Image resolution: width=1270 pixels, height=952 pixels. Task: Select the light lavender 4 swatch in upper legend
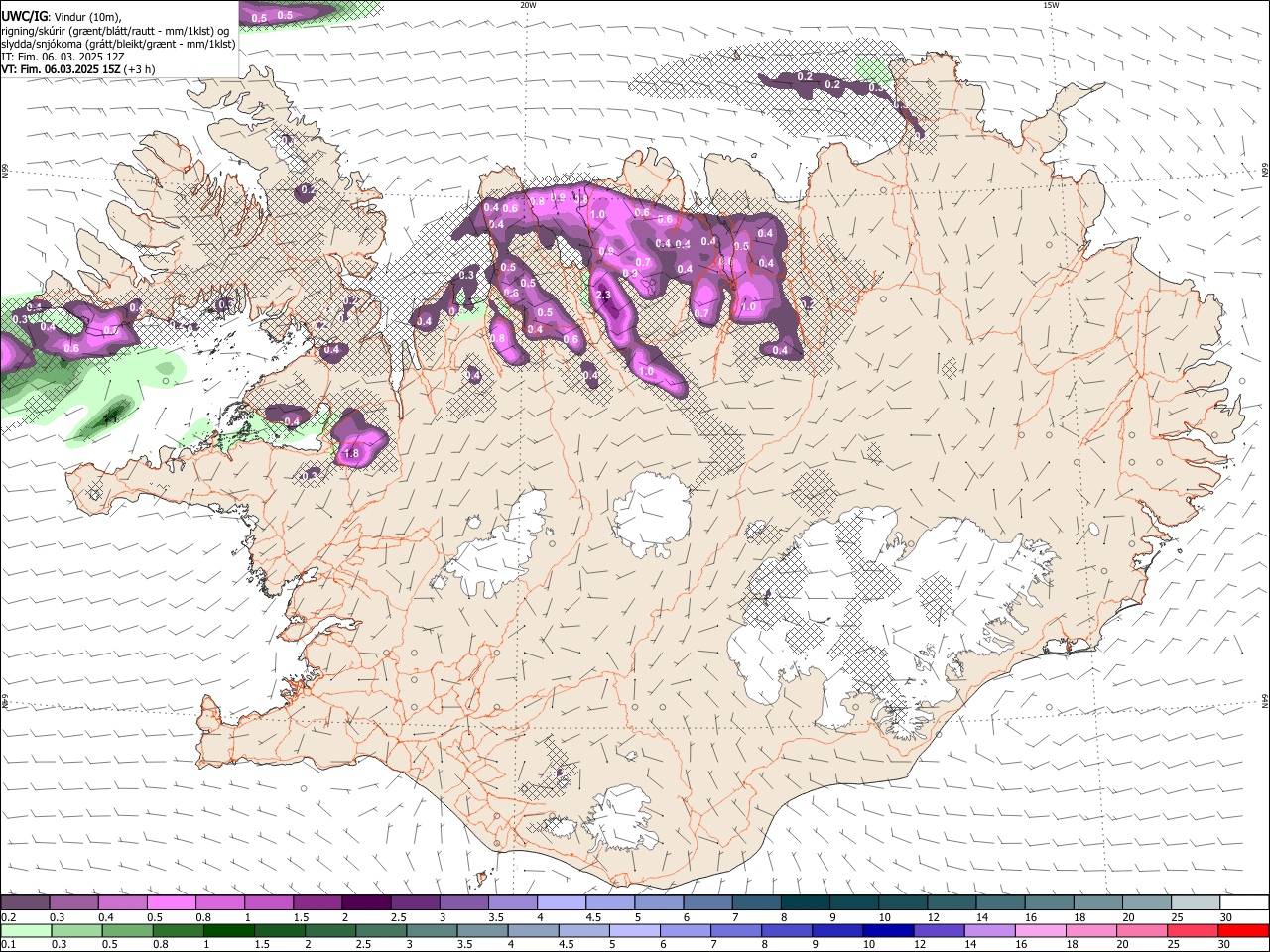tap(560, 903)
